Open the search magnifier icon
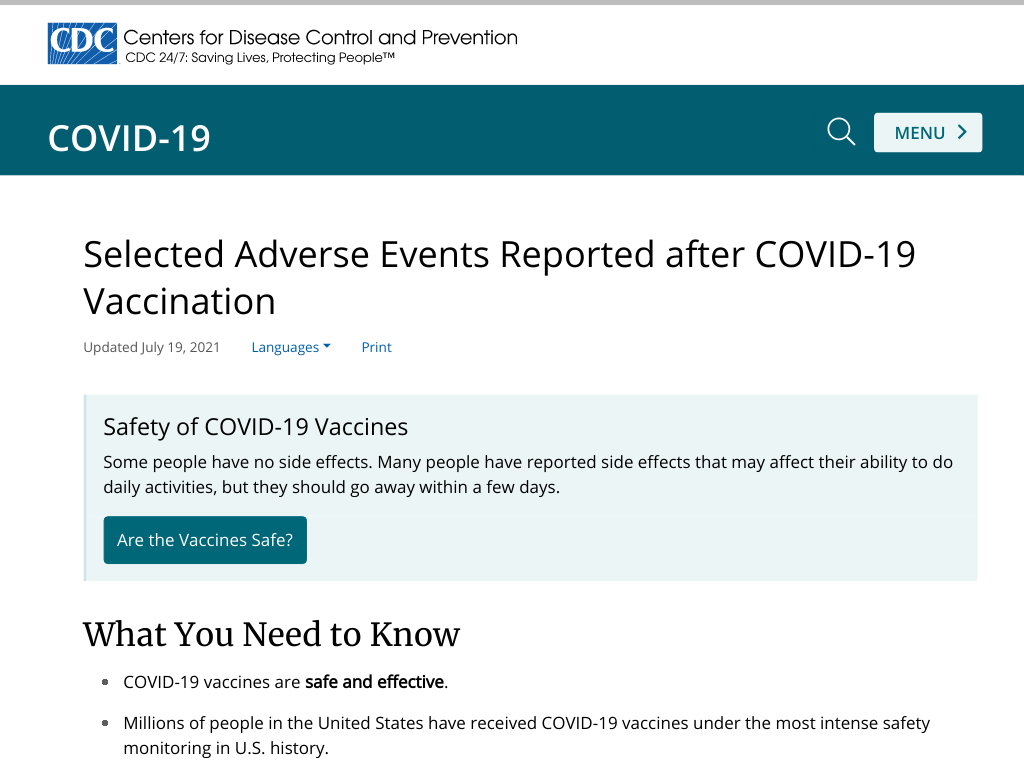1024x768 pixels. [x=841, y=132]
